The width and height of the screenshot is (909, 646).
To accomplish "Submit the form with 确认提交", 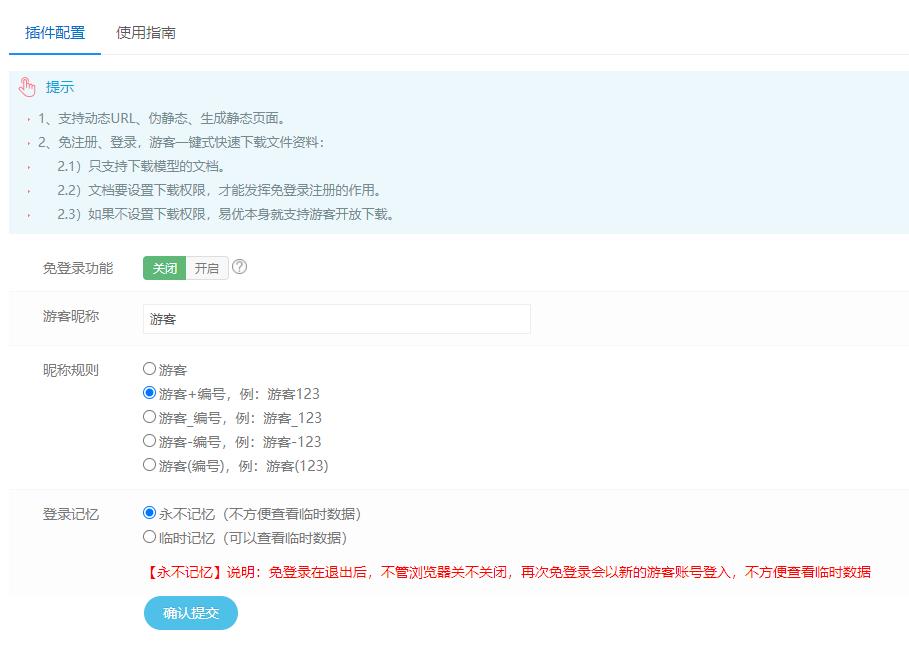I will click(191, 613).
